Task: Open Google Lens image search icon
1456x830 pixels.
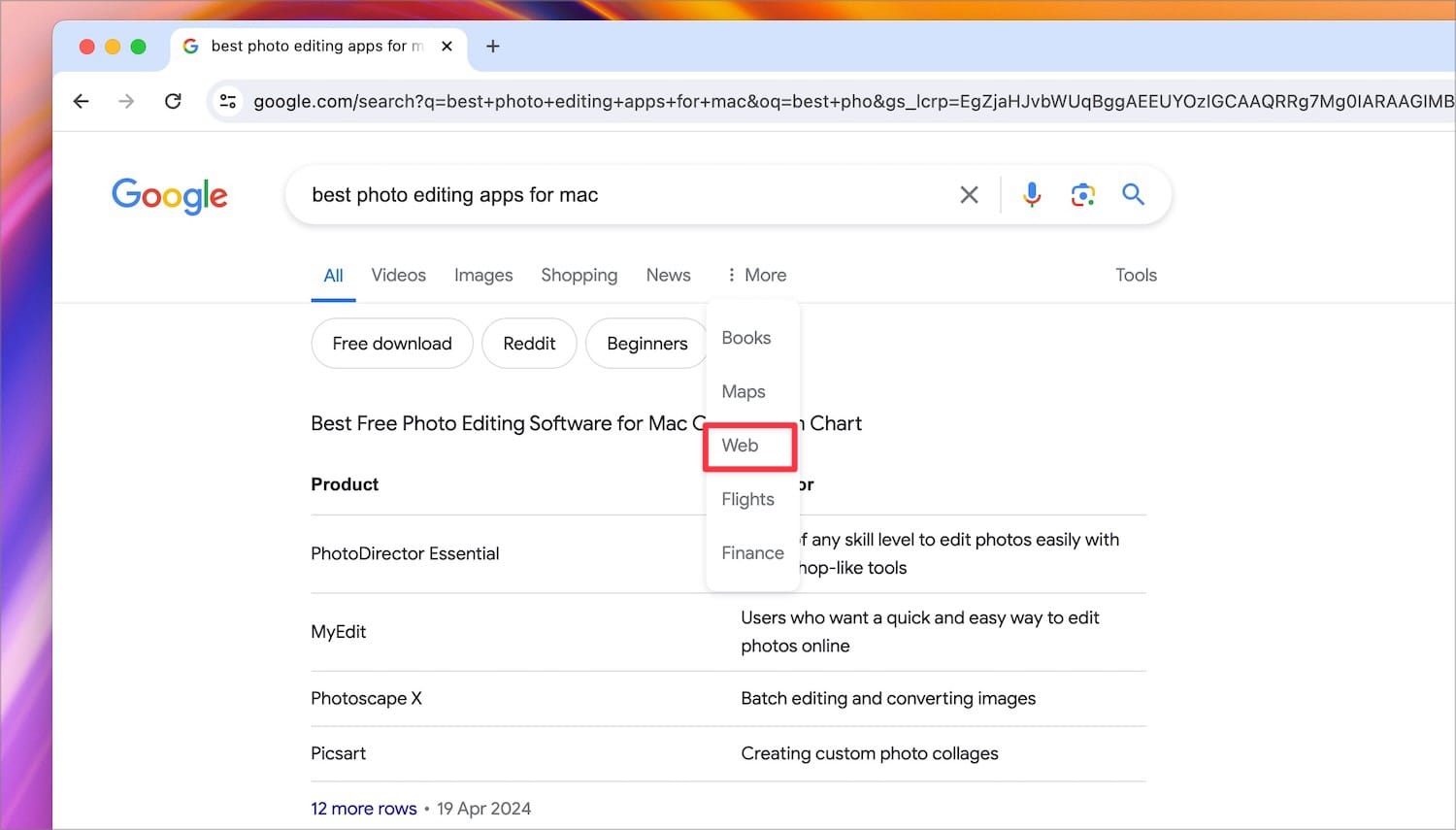Action: tap(1083, 195)
